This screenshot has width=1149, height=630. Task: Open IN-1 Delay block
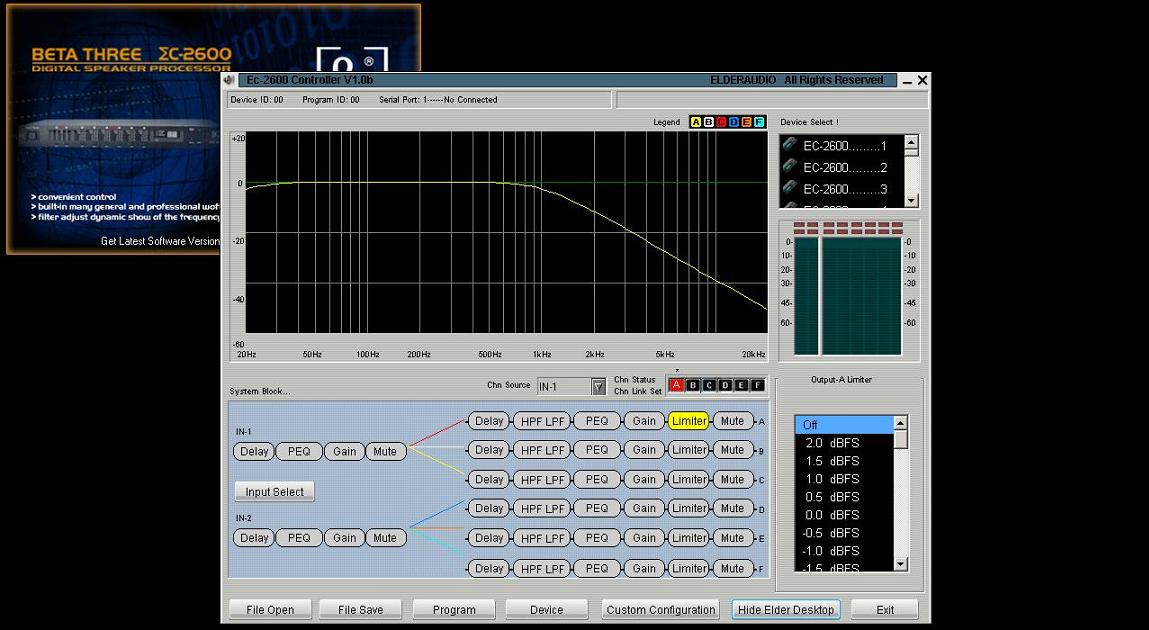pyautogui.click(x=254, y=451)
